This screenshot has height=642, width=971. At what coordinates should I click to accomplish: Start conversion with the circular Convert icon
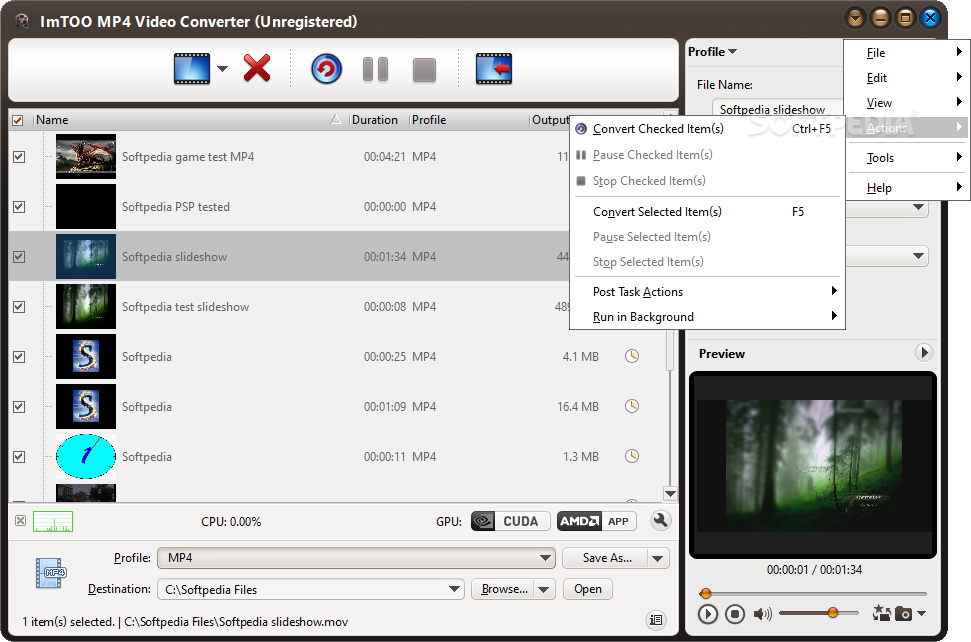coord(326,69)
